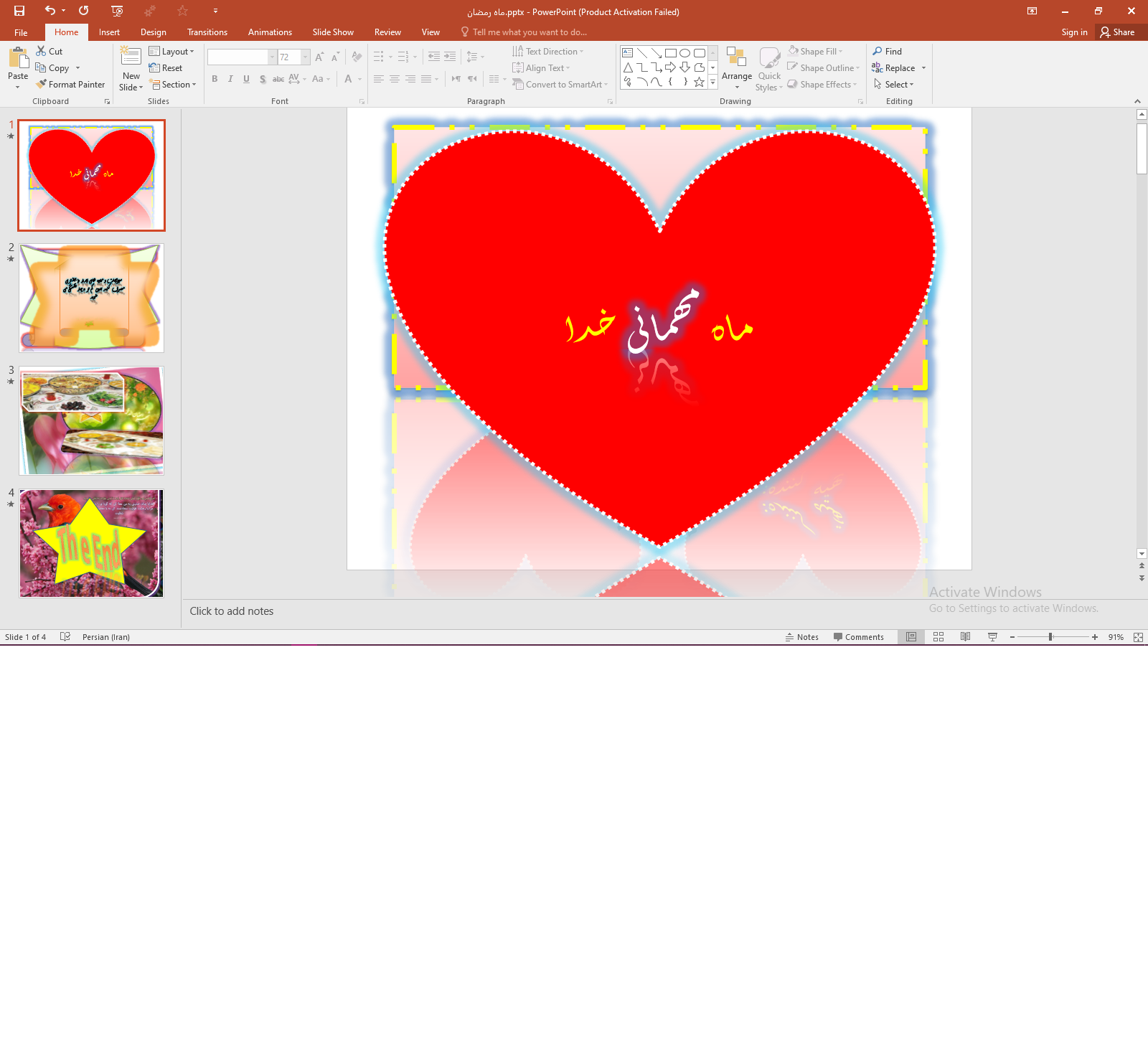Open the Section dropdown menu
The width and height of the screenshot is (1148, 1046).
pos(173,85)
